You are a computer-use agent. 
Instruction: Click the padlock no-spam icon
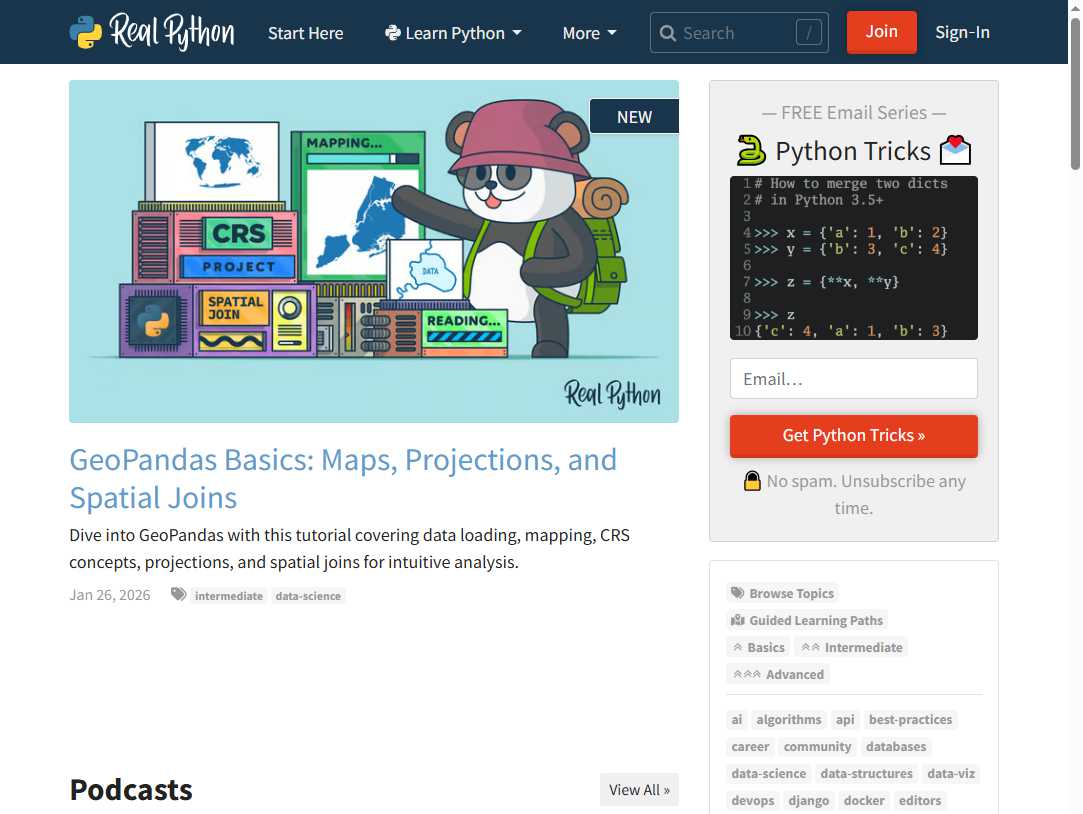[x=752, y=481]
